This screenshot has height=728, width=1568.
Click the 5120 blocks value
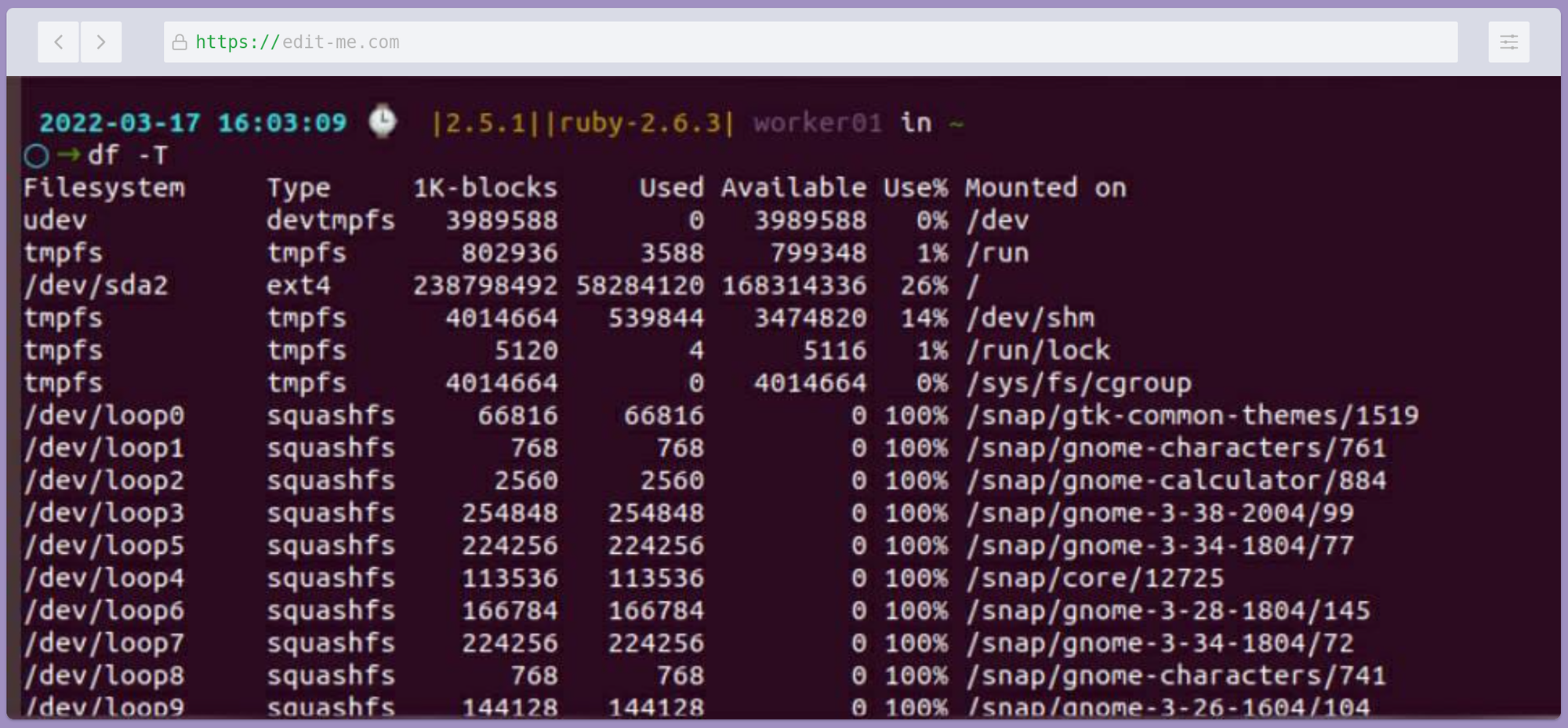[526, 351]
